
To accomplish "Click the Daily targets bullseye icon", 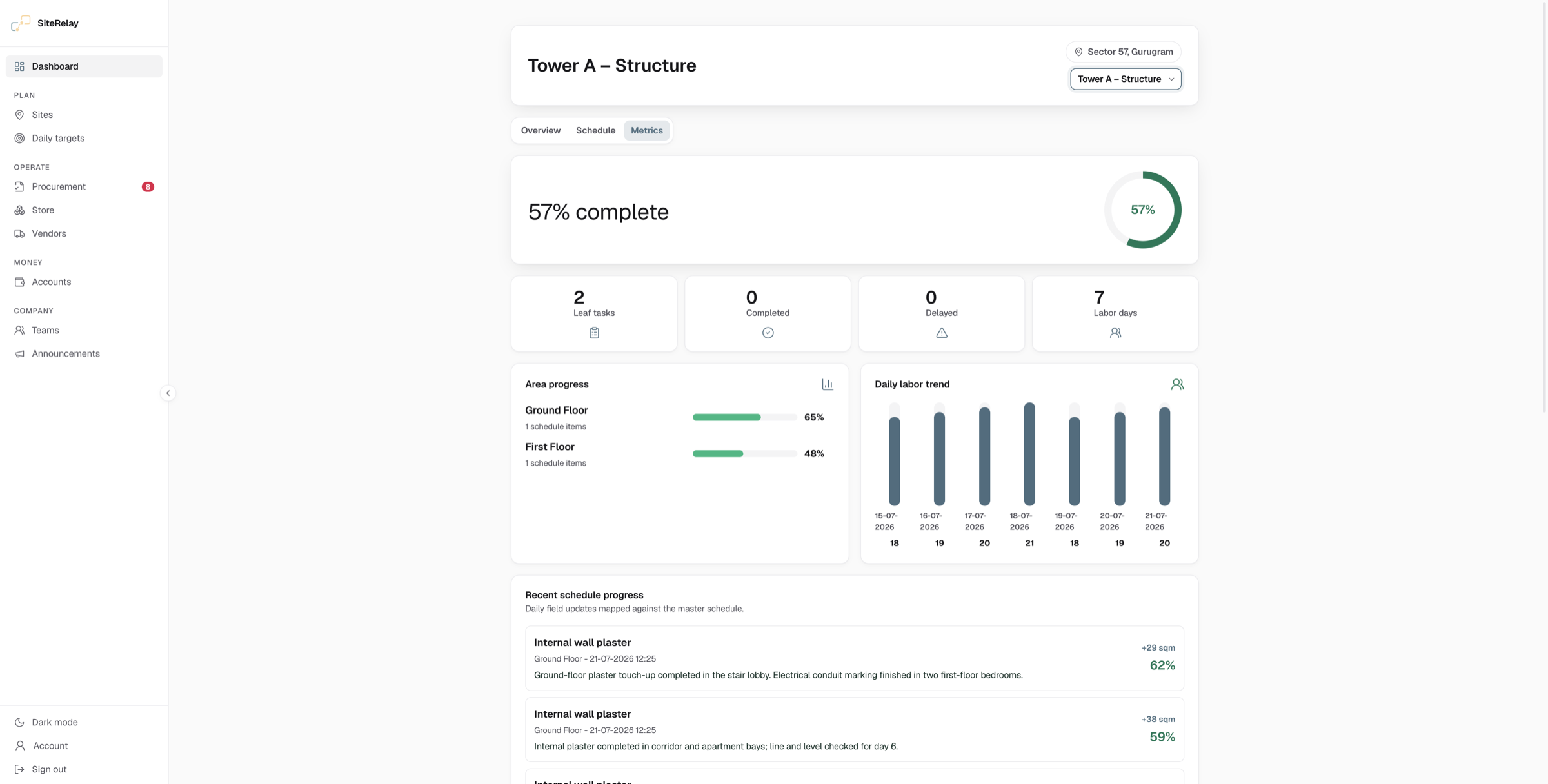I will 19,138.
